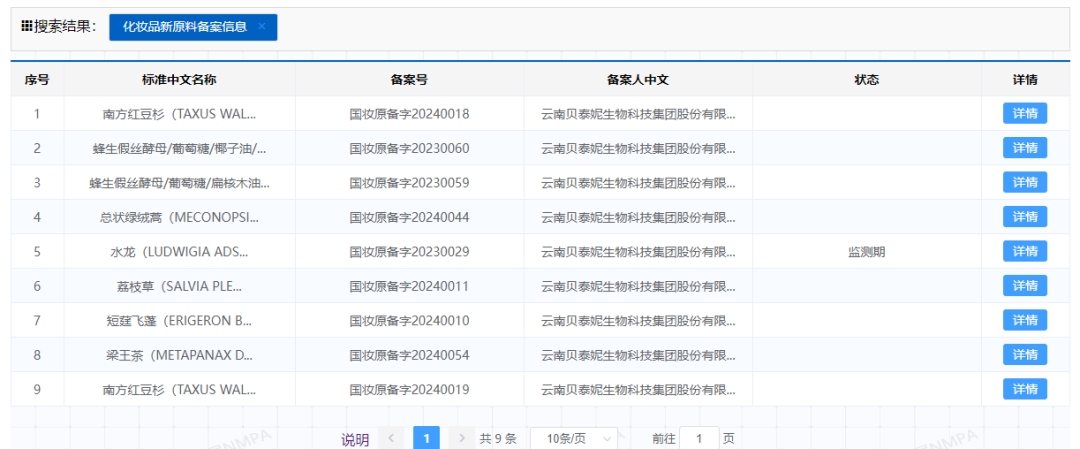
Task: Go to next page arrow
Action: tap(461, 438)
